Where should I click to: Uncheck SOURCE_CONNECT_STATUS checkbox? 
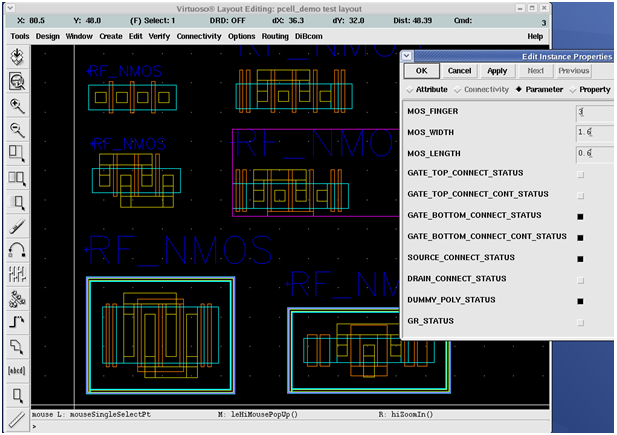(x=580, y=258)
